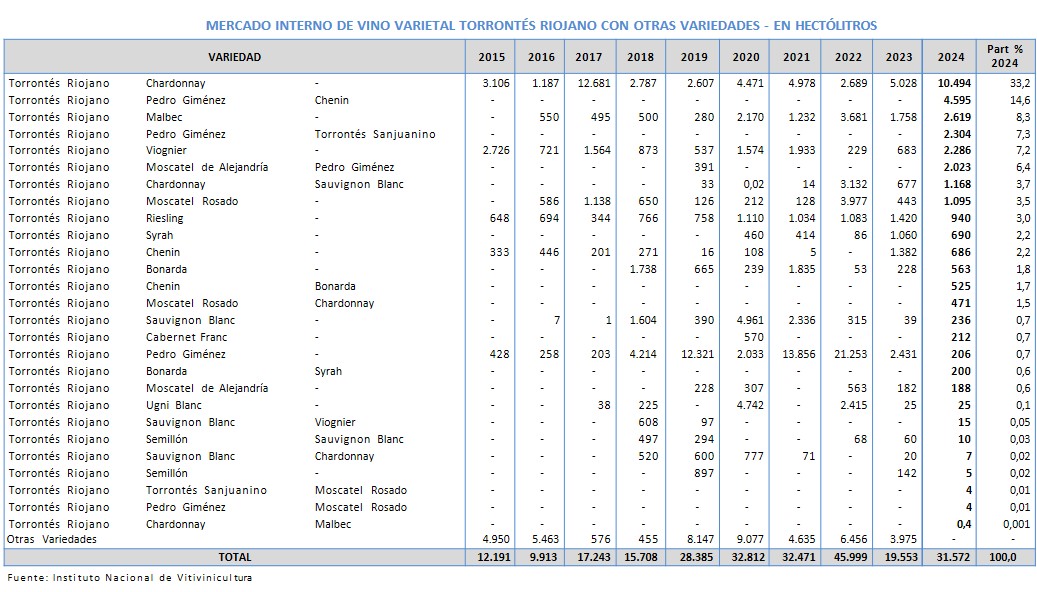Select the 31.572 total for 2024
1037x592 pixels.
[x=948, y=556]
